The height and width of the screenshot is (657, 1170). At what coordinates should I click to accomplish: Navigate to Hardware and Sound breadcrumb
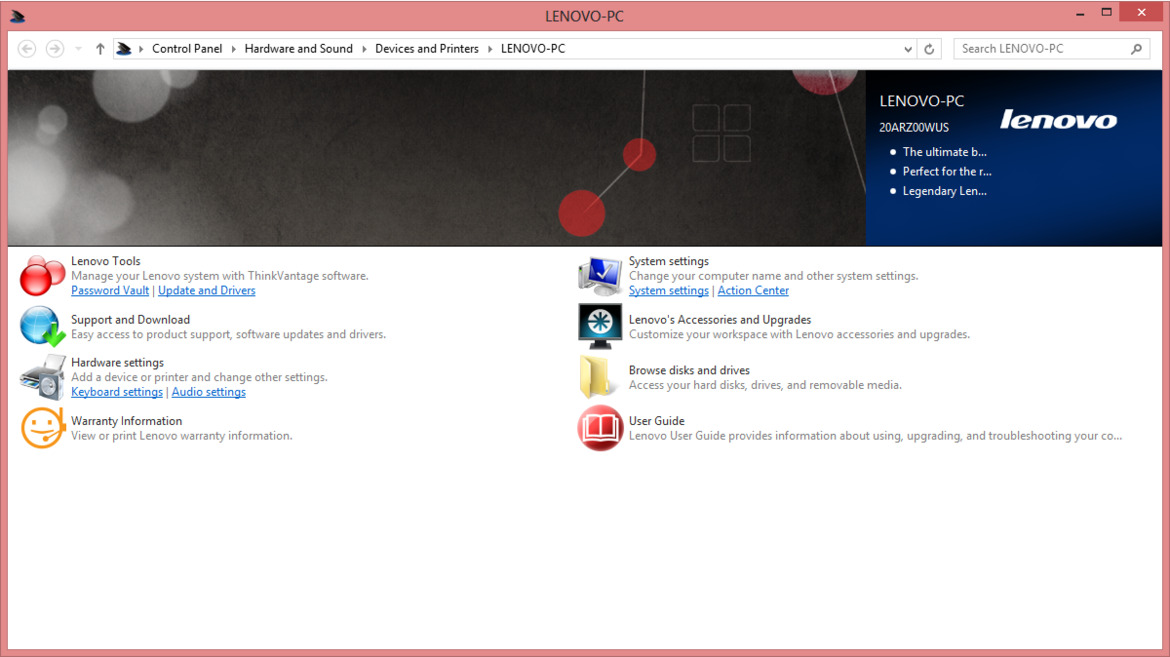click(x=298, y=49)
